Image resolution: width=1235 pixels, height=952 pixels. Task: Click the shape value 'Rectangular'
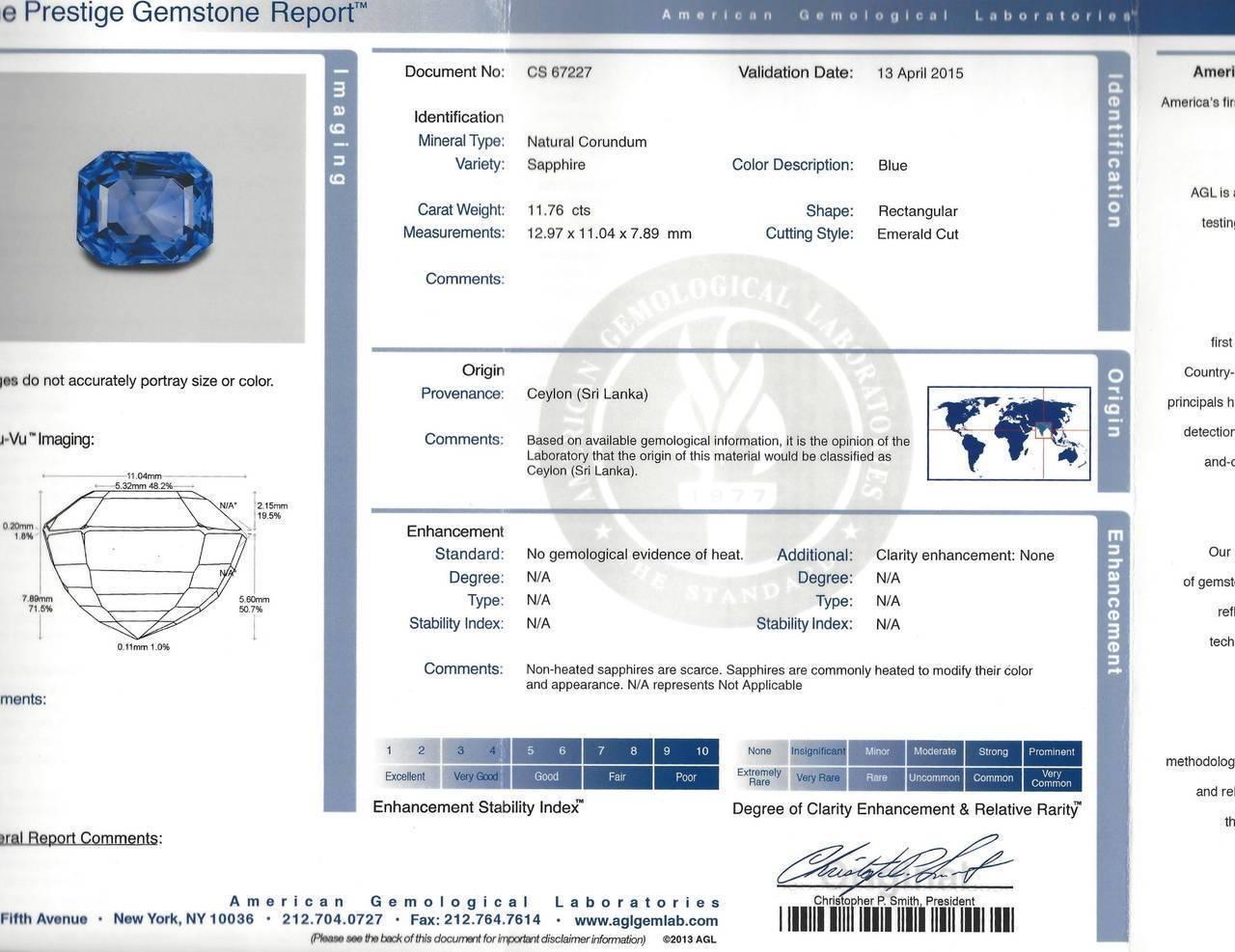918,211
